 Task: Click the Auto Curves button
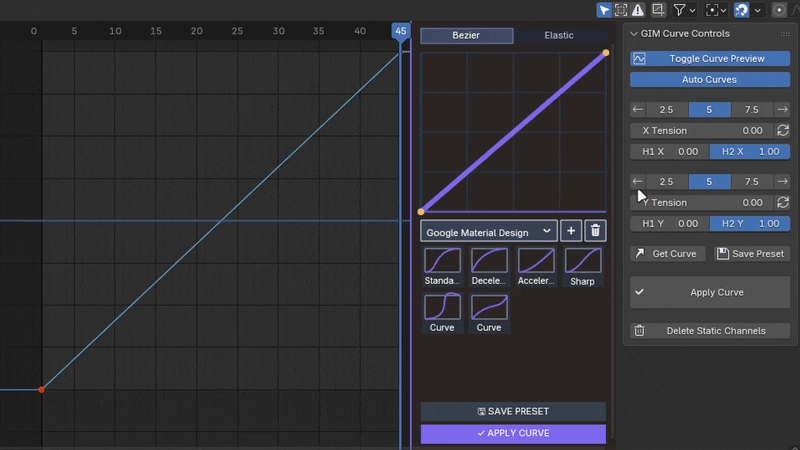[710, 80]
